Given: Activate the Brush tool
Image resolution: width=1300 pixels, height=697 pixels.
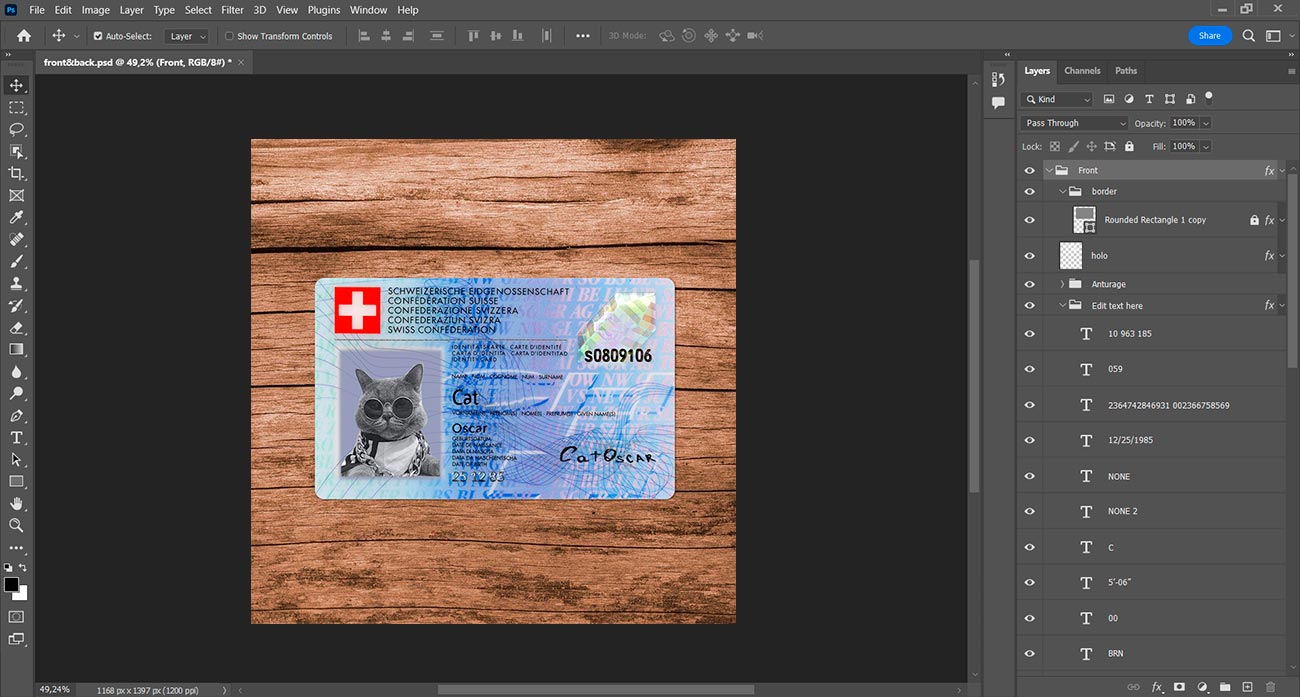Looking at the screenshot, I should (x=17, y=262).
